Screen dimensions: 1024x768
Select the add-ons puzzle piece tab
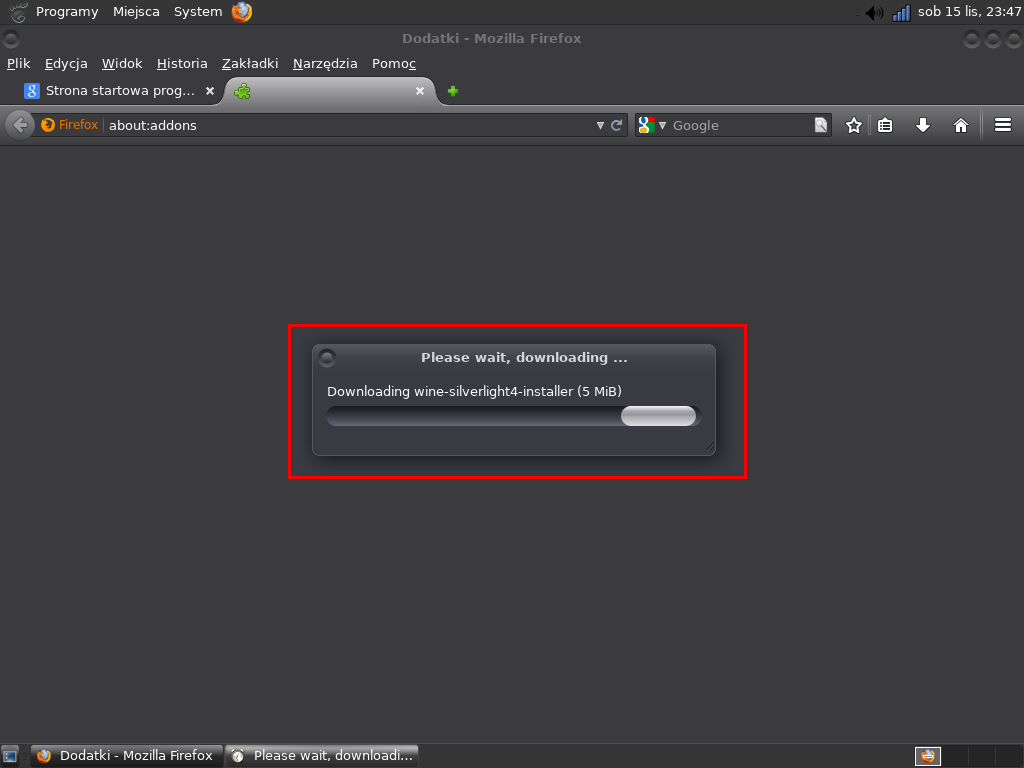[x=330, y=91]
